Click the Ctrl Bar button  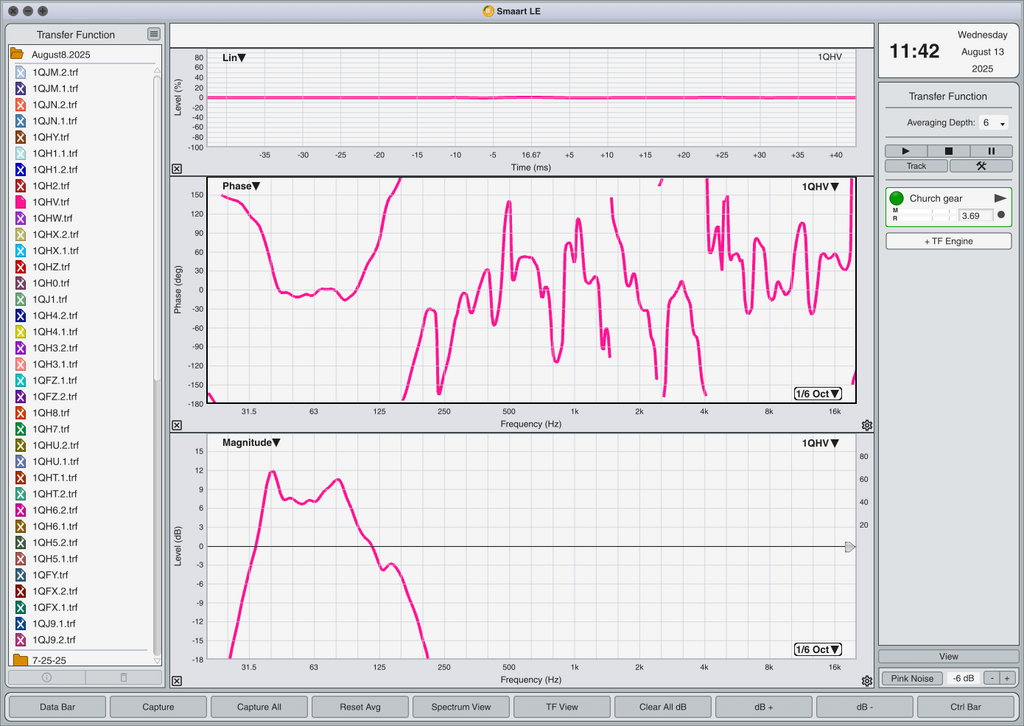point(965,706)
